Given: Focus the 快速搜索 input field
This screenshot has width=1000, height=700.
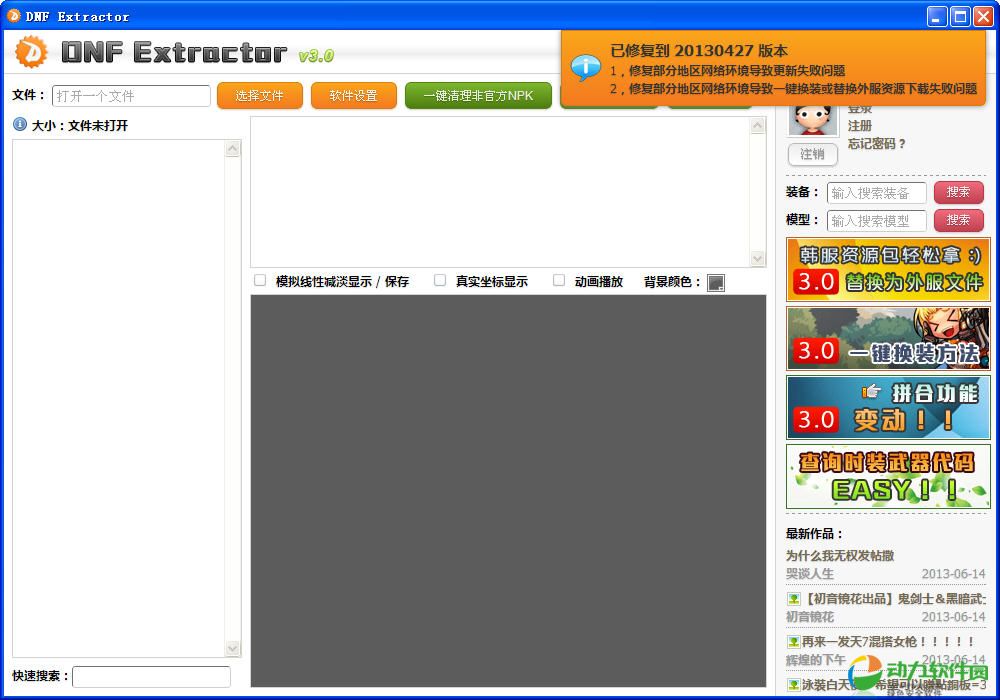Looking at the screenshot, I should click(x=151, y=677).
